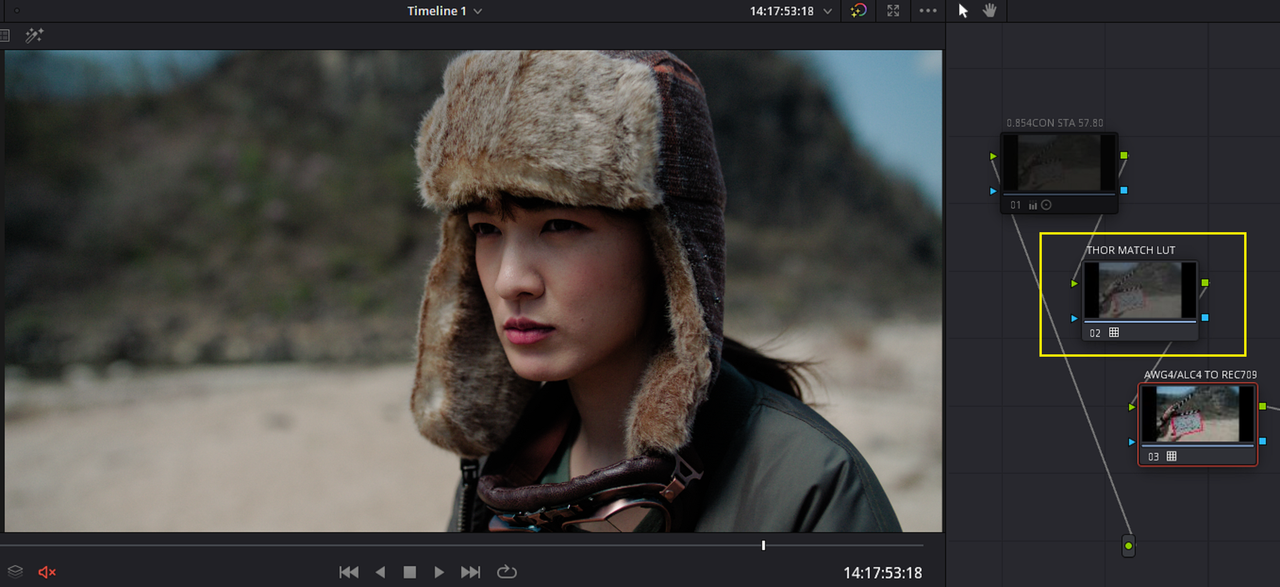Jump to the last frame

[x=470, y=572]
